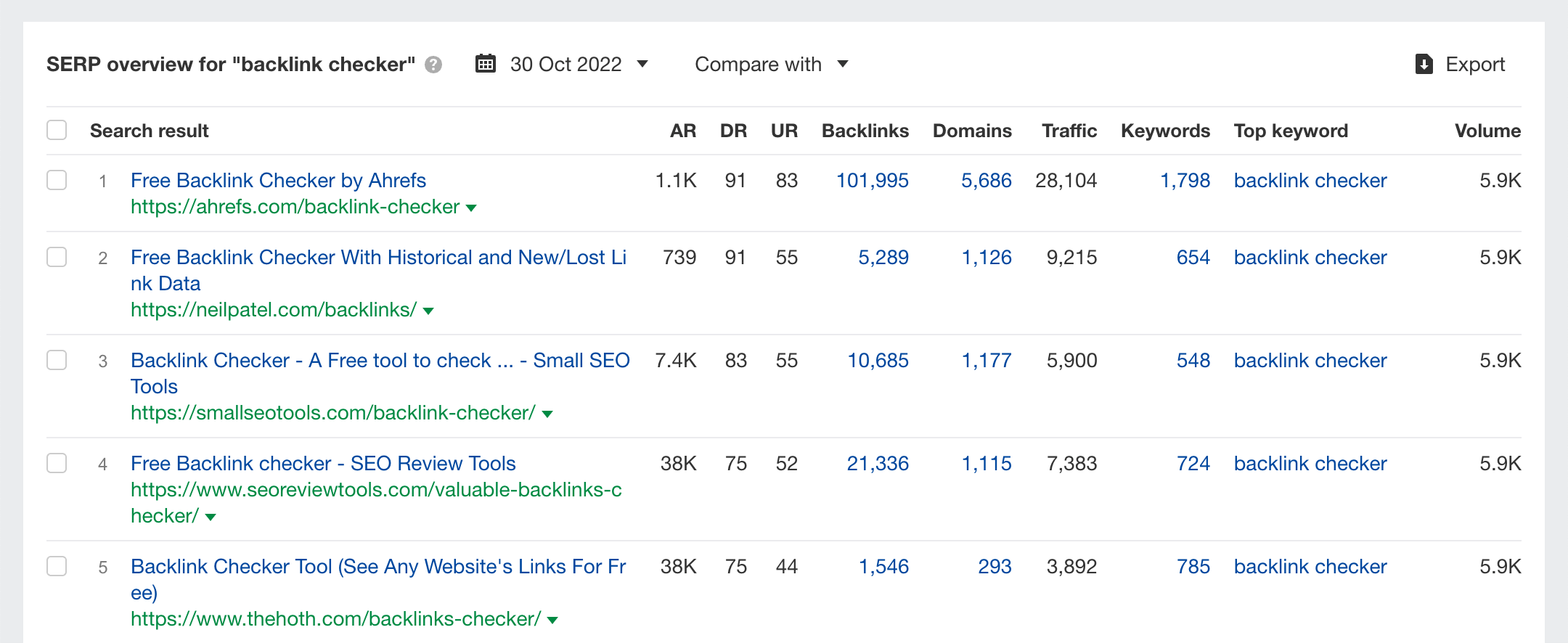Click the calendar icon beside the date

point(485,64)
